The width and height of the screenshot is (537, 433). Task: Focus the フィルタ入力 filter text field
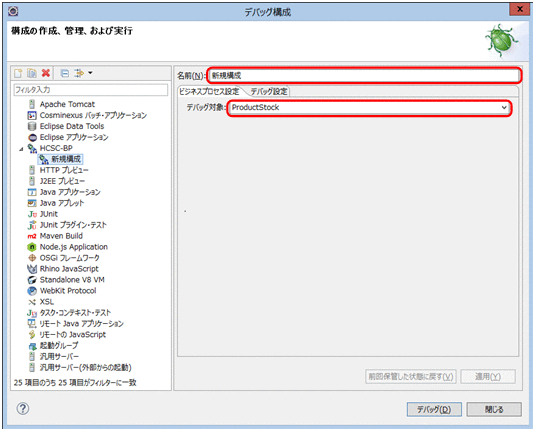click(x=90, y=90)
